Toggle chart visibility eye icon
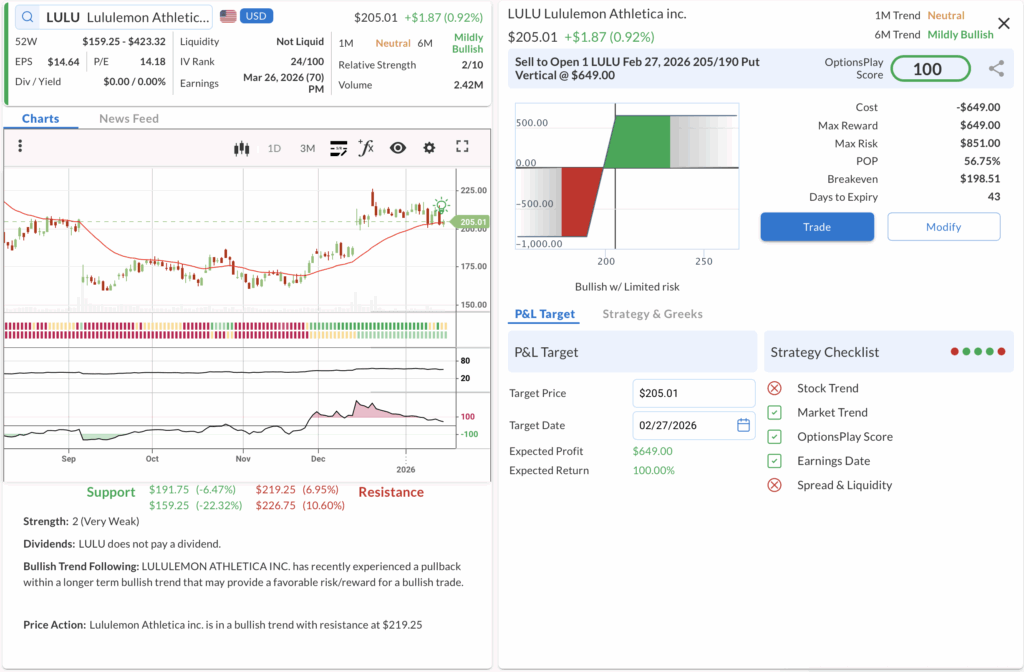The height and width of the screenshot is (672, 1024). [398, 148]
